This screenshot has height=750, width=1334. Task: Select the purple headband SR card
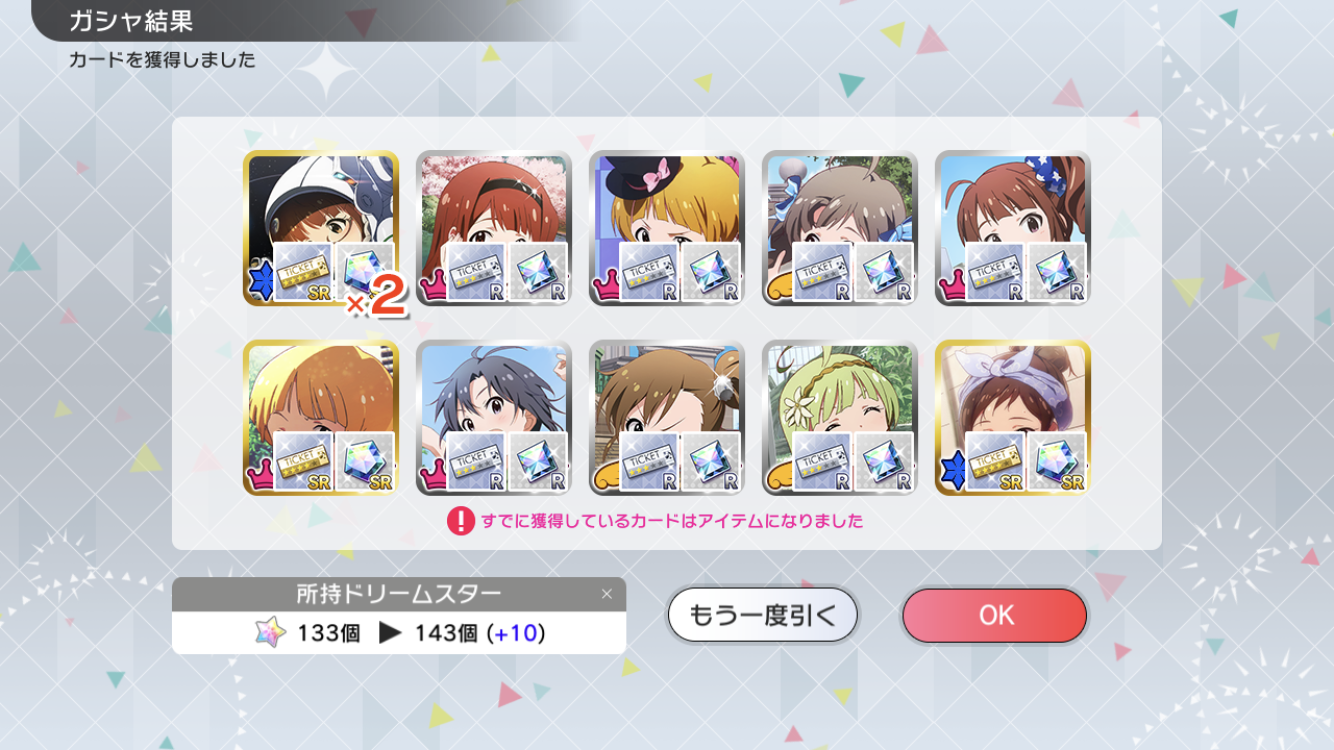(x=1013, y=418)
